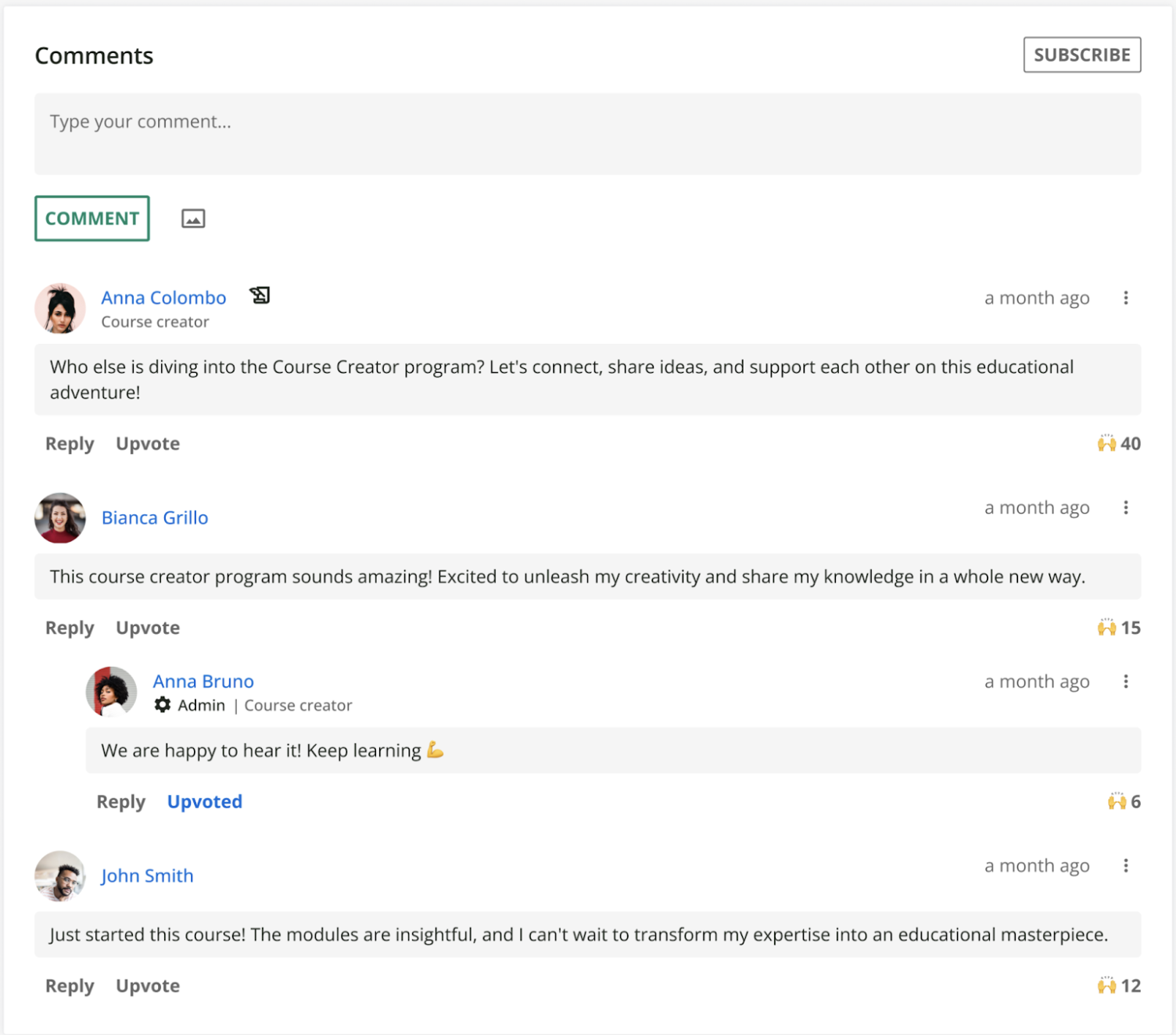This screenshot has height=1035, width=1176.
Task: Click the Admin gear icon under Anna Bruno
Action: point(163,705)
